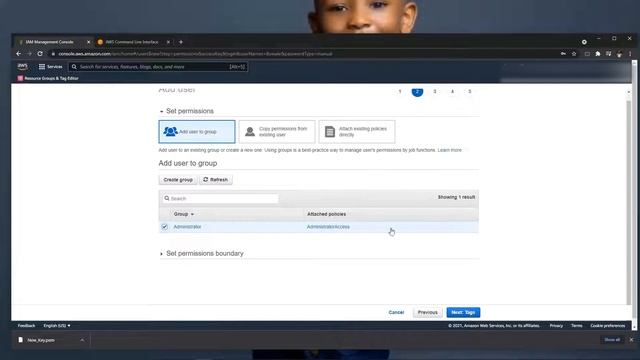Screen dimensions: 640x360
Task: Open the downloaded New_Key.pem file
Action: click(41, 340)
